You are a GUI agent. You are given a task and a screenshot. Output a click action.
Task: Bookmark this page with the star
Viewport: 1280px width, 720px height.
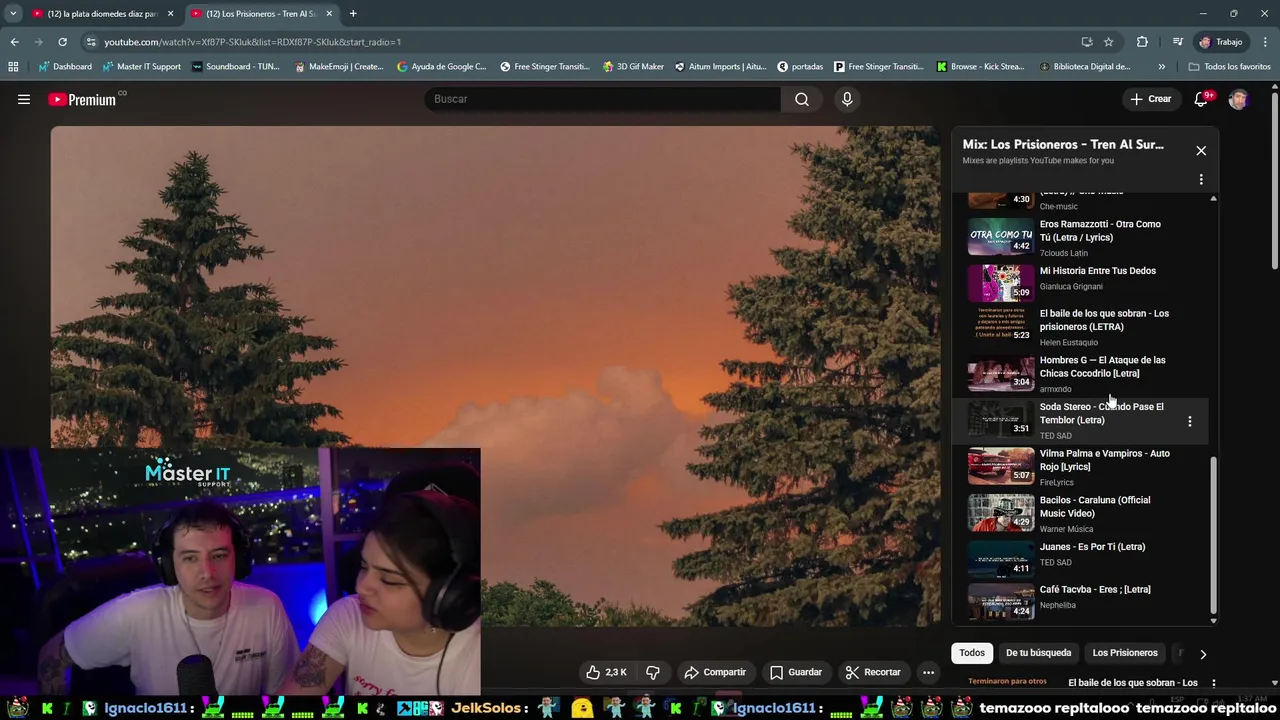1108,42
